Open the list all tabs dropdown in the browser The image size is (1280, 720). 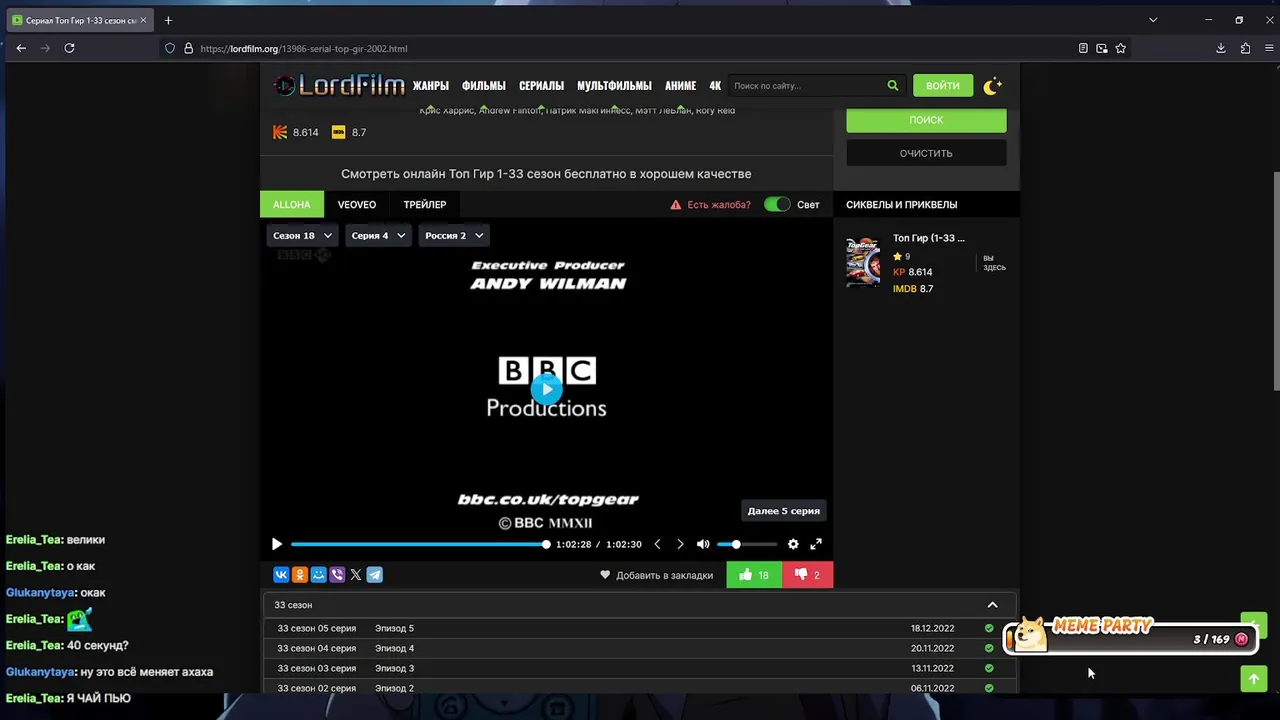1153,20
